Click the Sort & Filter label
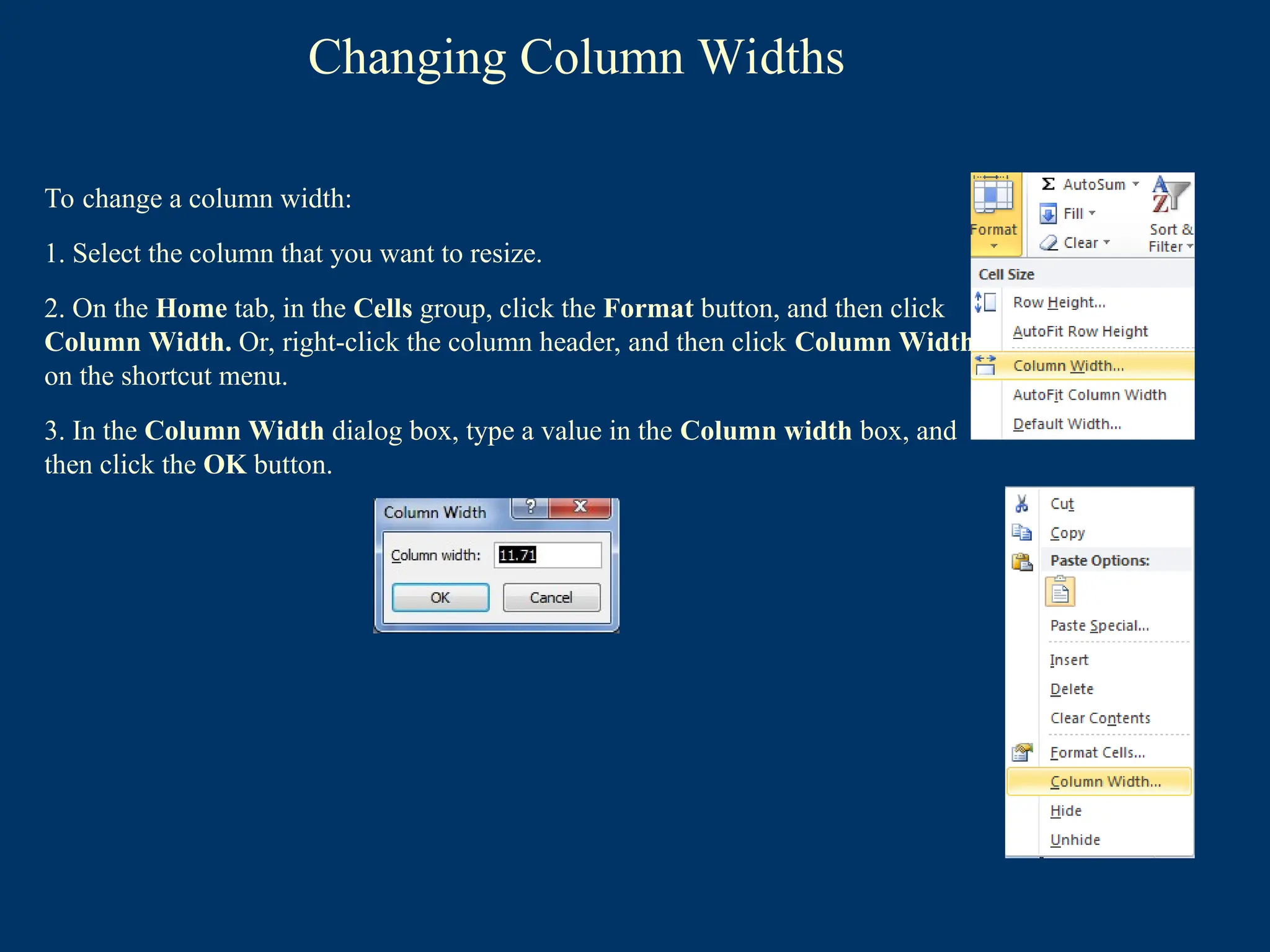Viewport: 1270px width, 952px height. [1171, 238]
